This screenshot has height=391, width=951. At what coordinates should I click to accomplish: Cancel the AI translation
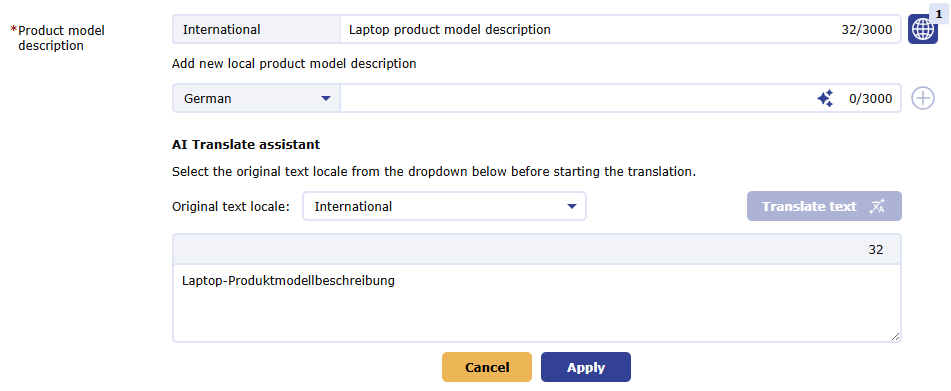(487, 367)
